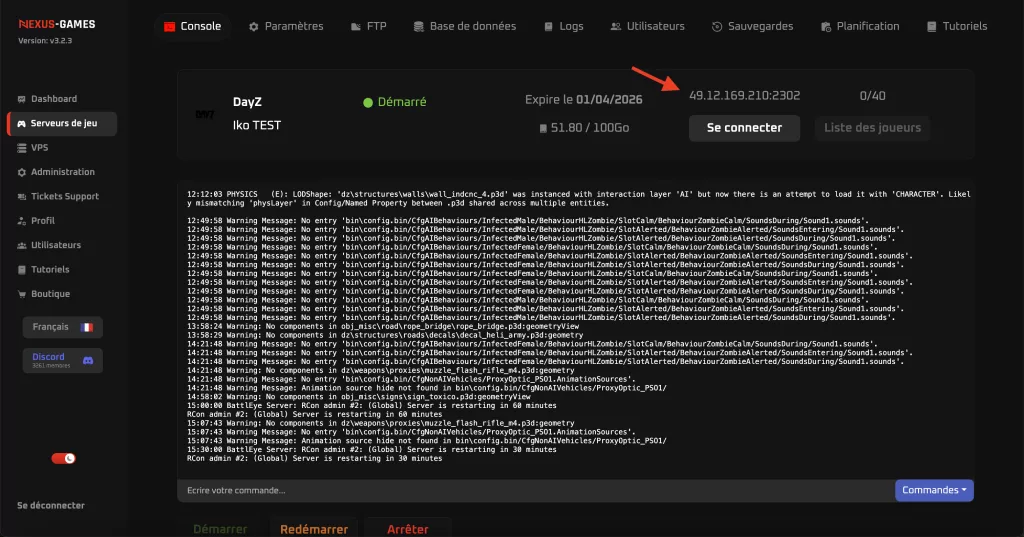1024x537 pixels.
Task: Click the Administration gear icon
Action: pyautogui.click(x=22, y=172)
